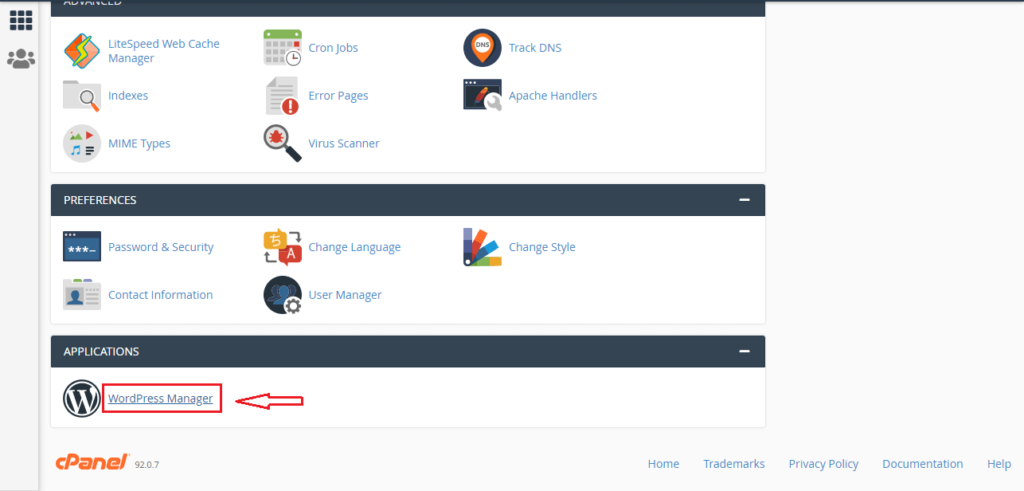1024x491 pixels.
Task: Open the Error Pages link
Action: (338, 95)
